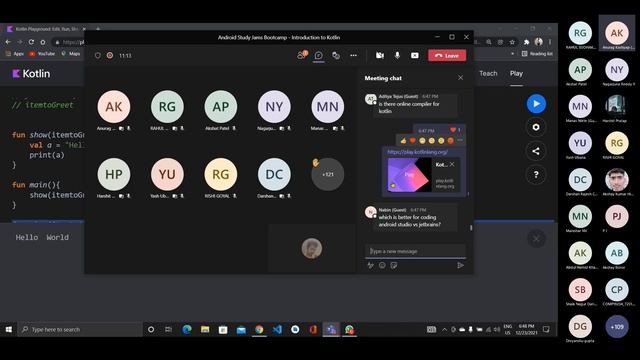The height and width of the screenshot is (360, 640).
Task: Click share icon in Kotlin Playground sidebar
Action: [536, 151]
